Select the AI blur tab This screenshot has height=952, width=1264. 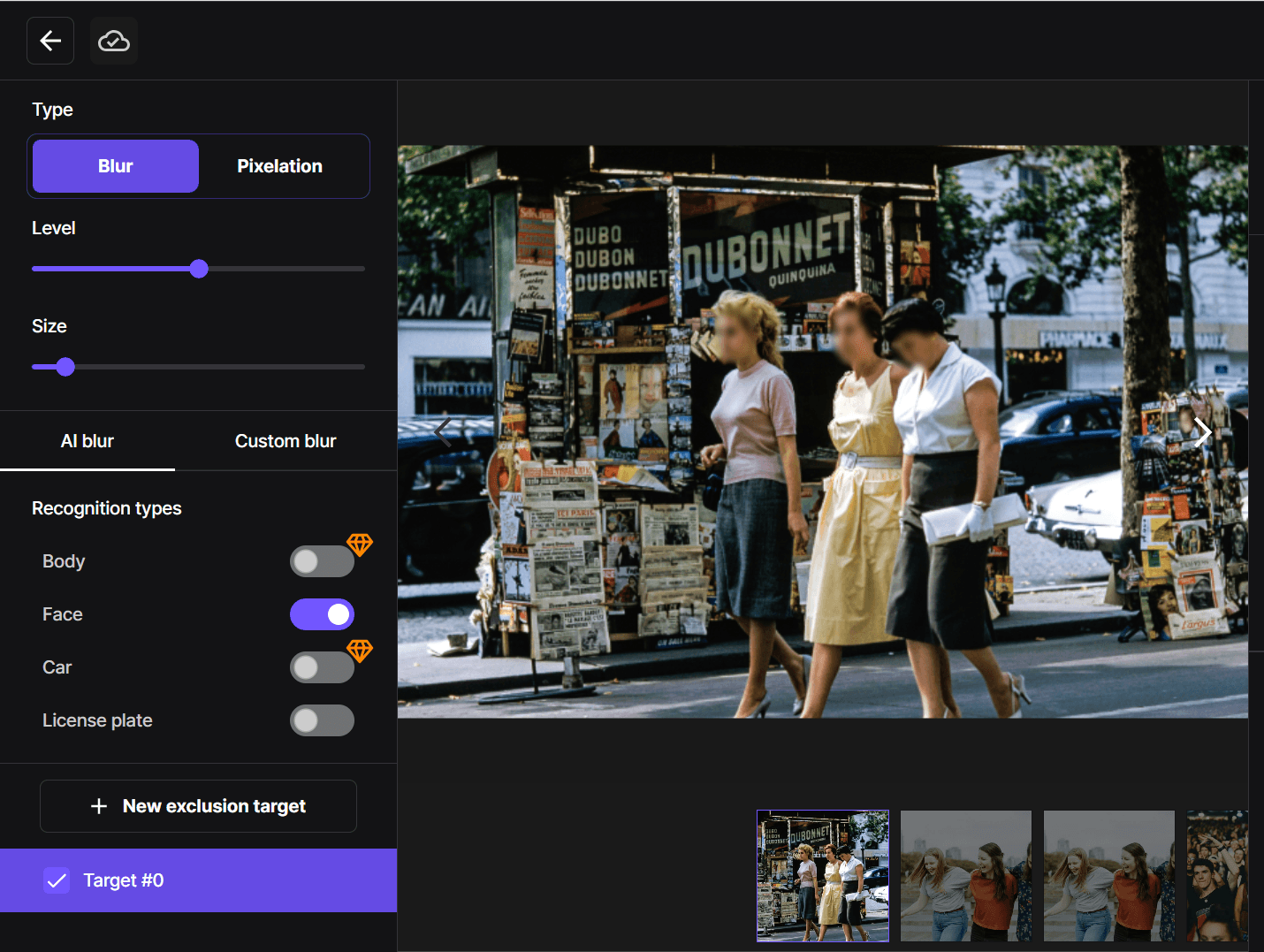88,441
